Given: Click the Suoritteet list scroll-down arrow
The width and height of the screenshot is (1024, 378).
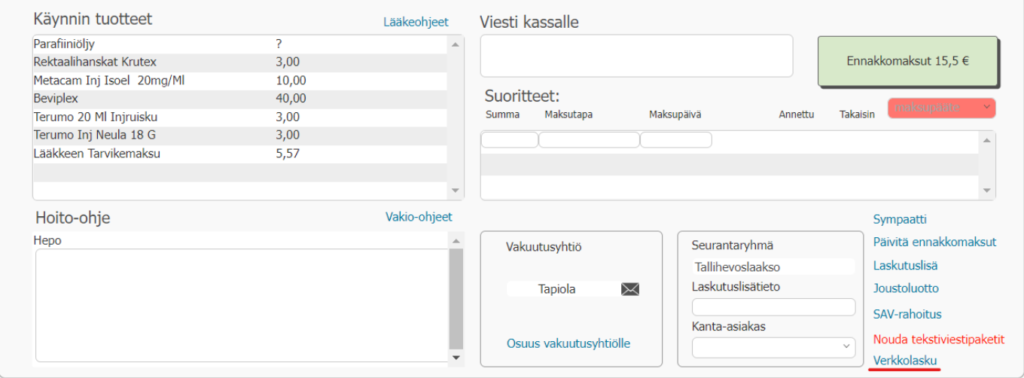Looking at the screenshot, I should [x=987, y=190].
